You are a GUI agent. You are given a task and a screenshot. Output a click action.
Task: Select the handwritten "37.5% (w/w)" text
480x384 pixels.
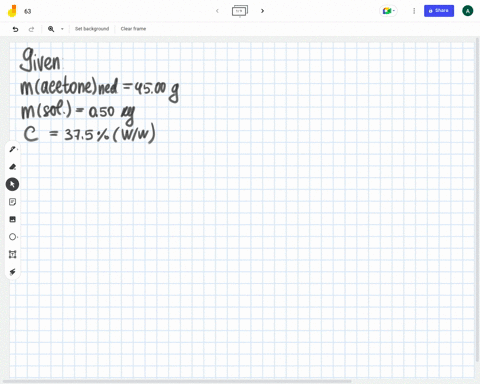pos(110,134)
